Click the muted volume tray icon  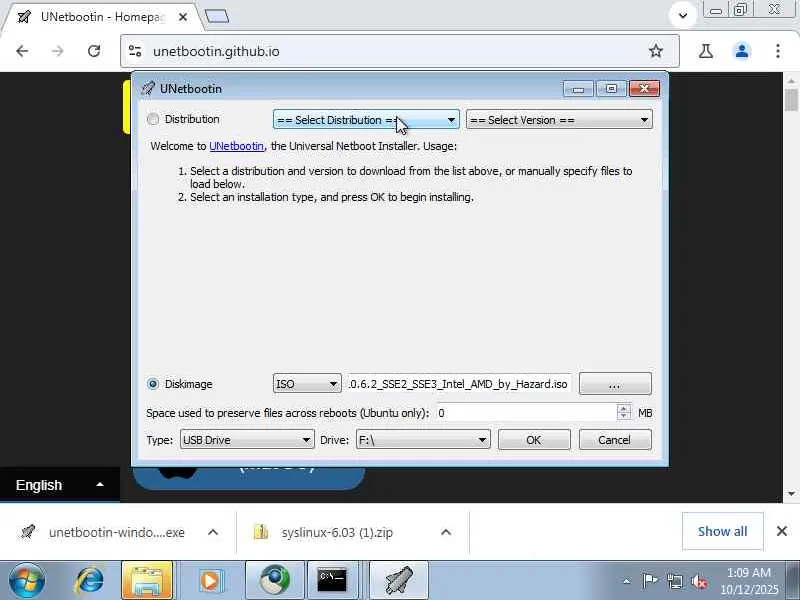698,581
